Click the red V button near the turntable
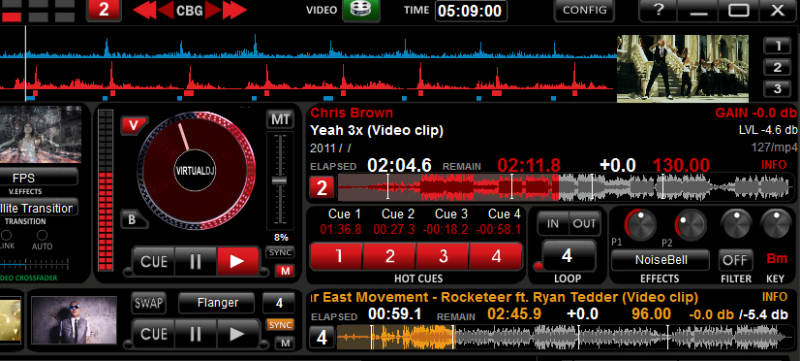Screen dimensions: 800x361 point(134,126)
